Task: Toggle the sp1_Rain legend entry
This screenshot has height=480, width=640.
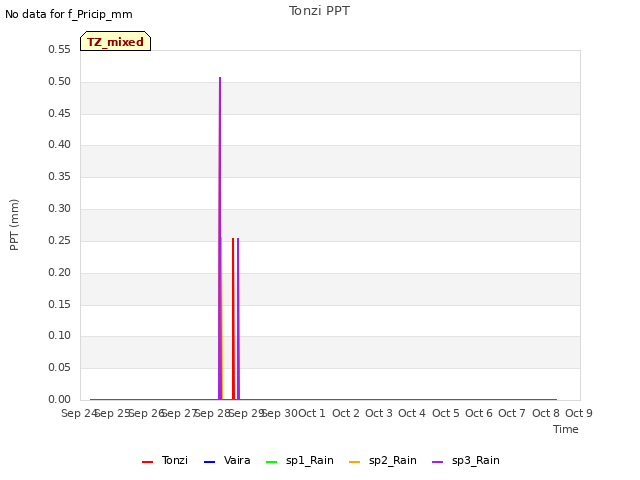Action: (300, 460)
